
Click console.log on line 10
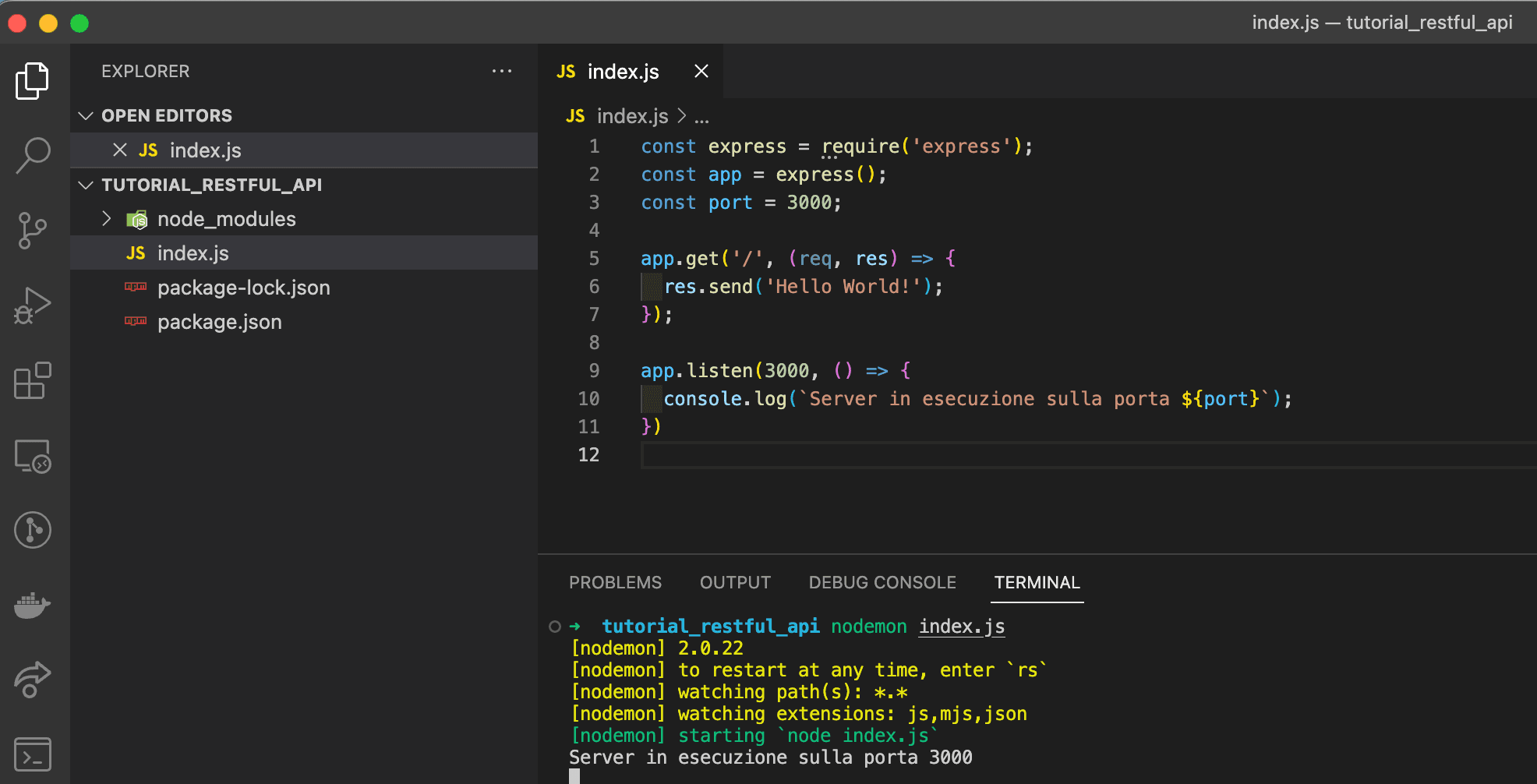[725, 399]
